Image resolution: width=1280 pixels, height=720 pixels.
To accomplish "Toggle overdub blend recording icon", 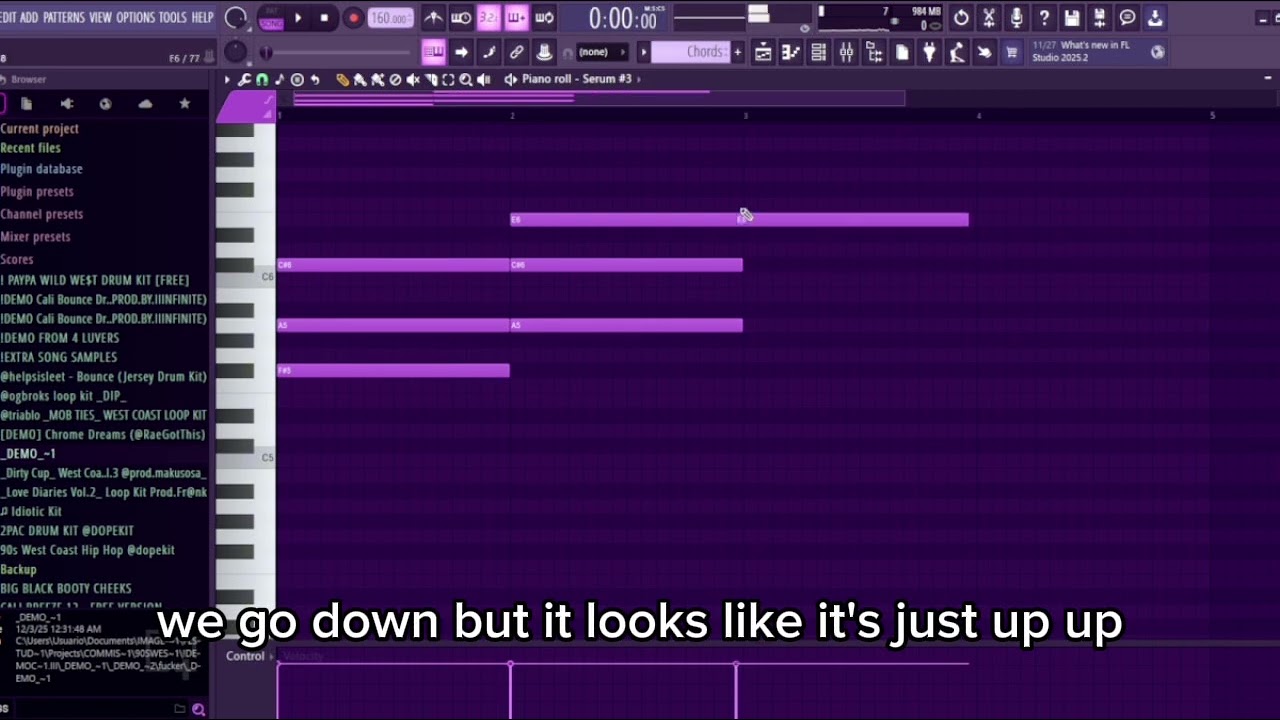I will 517,18.
